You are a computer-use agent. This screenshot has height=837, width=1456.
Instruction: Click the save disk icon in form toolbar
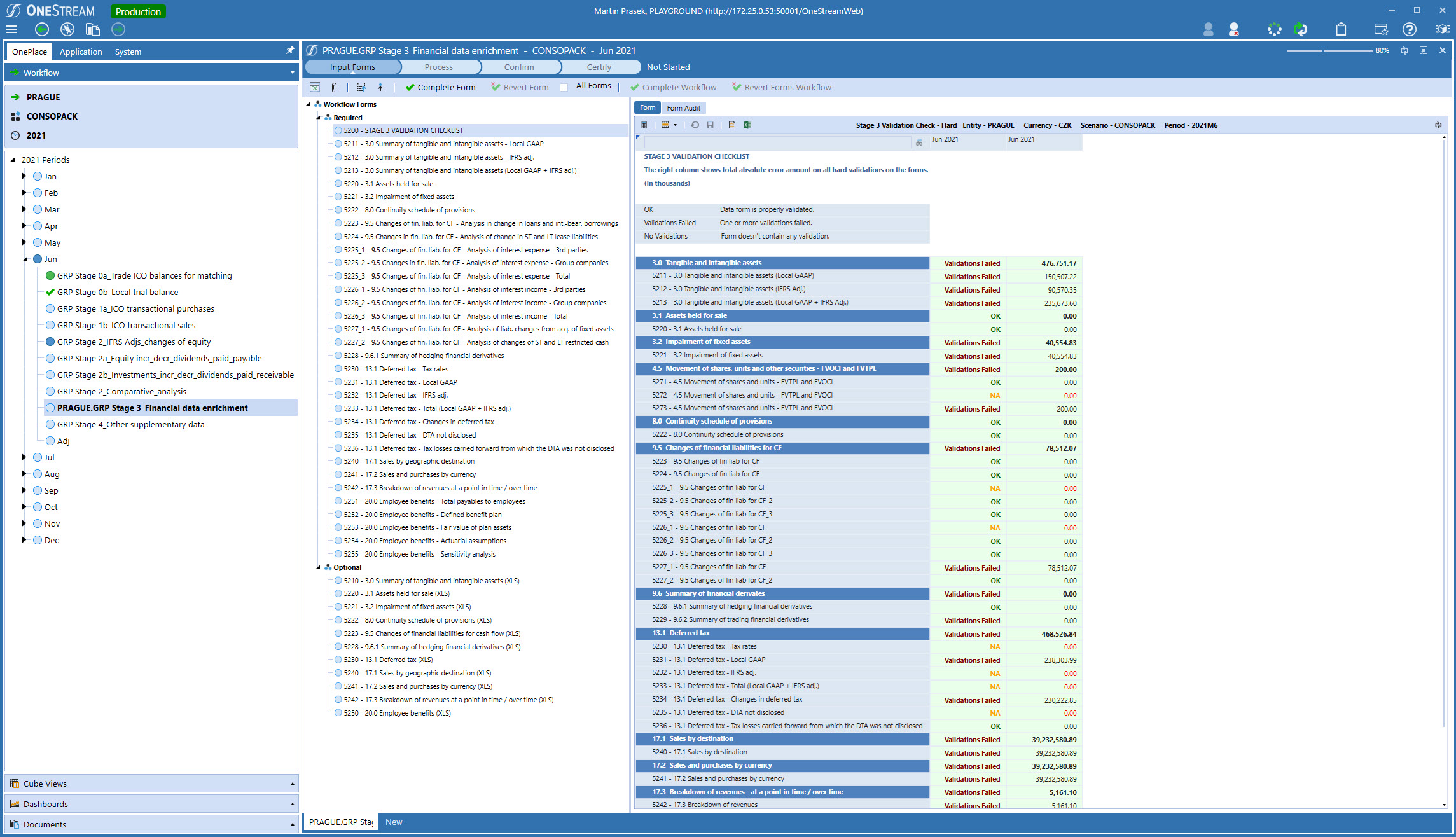[711, 125]
